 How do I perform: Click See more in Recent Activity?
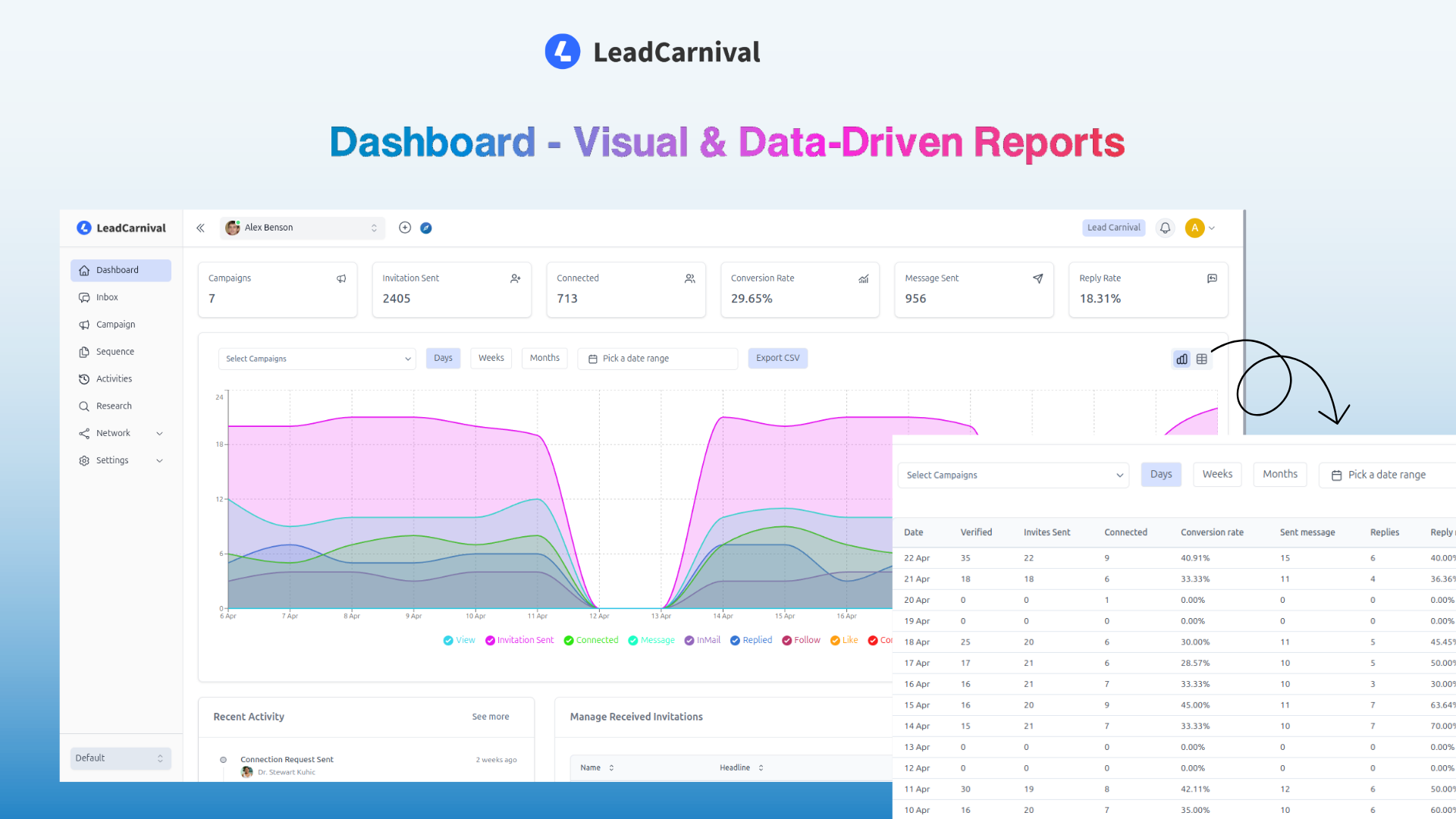pos(490,717)
